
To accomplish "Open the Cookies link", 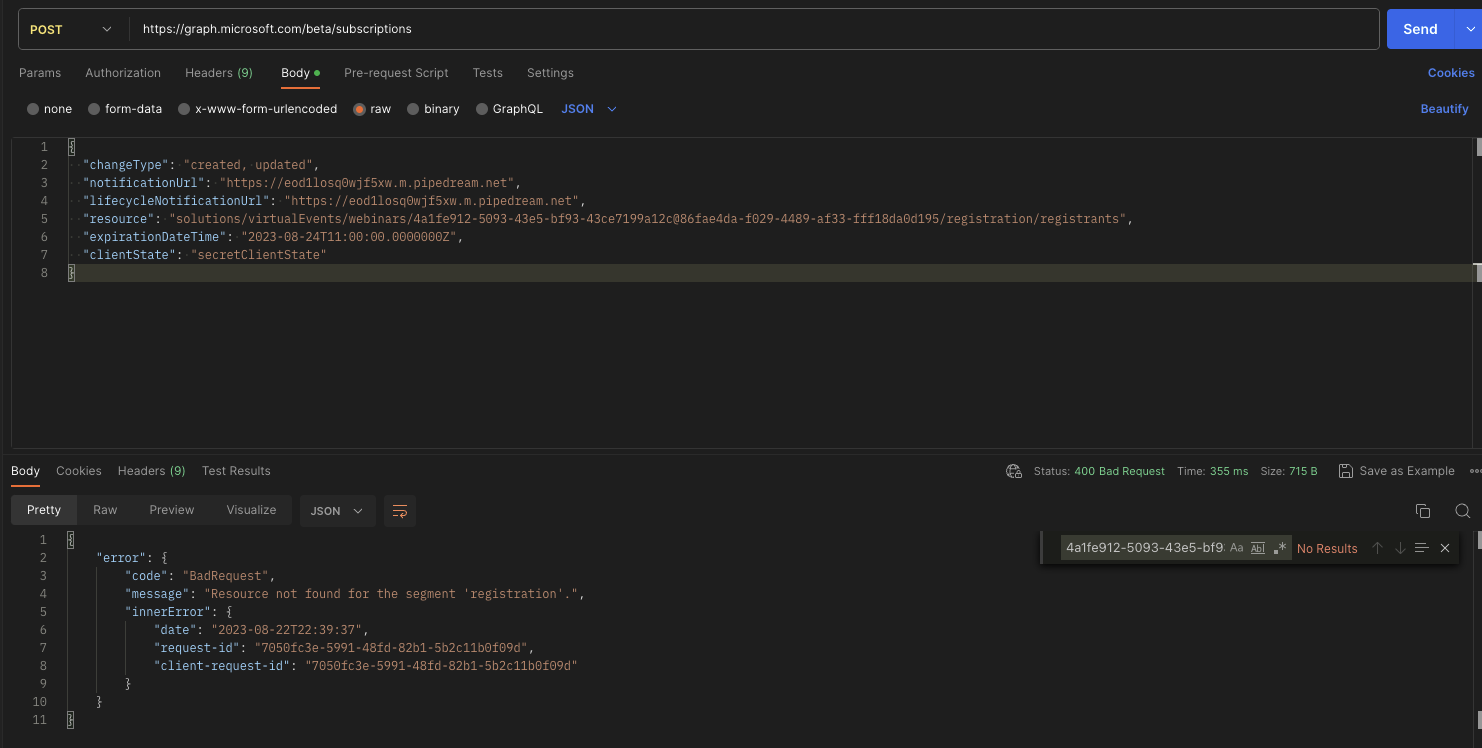I will coord(1451,73).
